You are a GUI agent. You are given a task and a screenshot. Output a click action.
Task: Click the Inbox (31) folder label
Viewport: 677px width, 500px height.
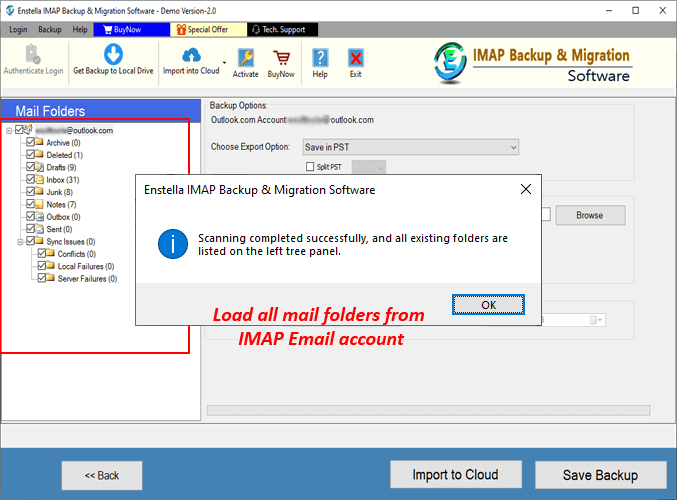click(x=63, y=180)
